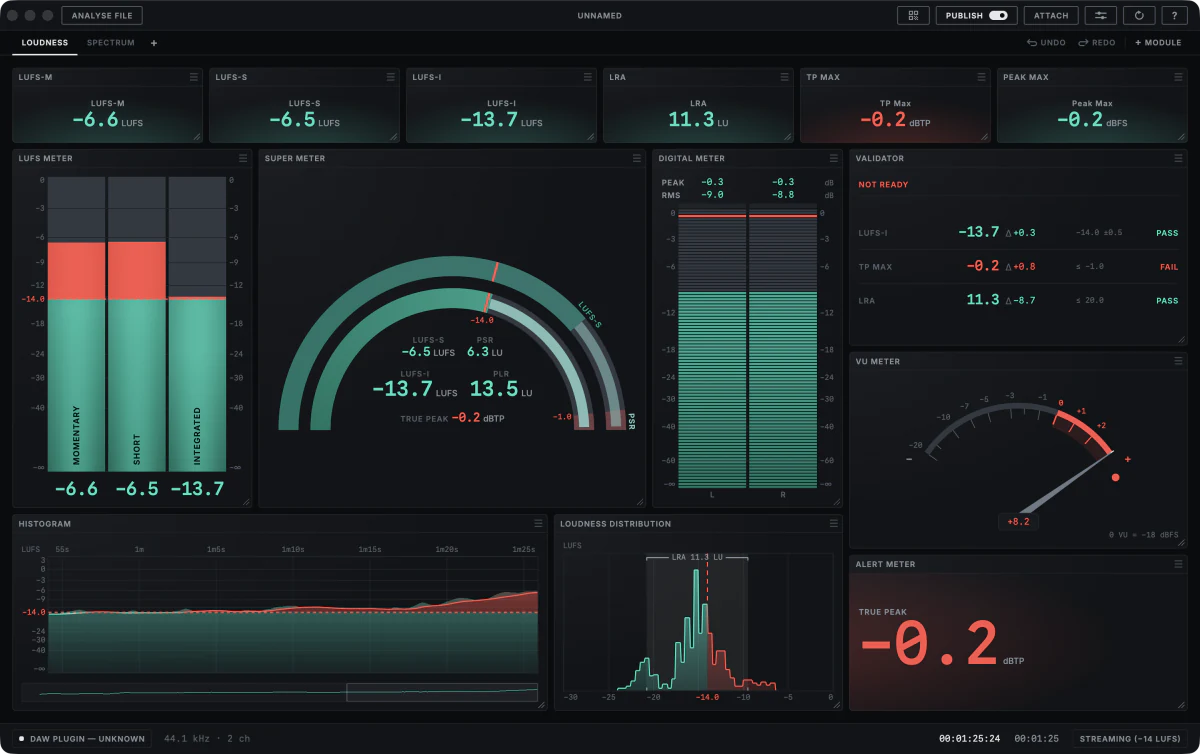Open LUFS METER panel menu icon
The width and height of the screenshot is (1200, 754).
point(243,158)
